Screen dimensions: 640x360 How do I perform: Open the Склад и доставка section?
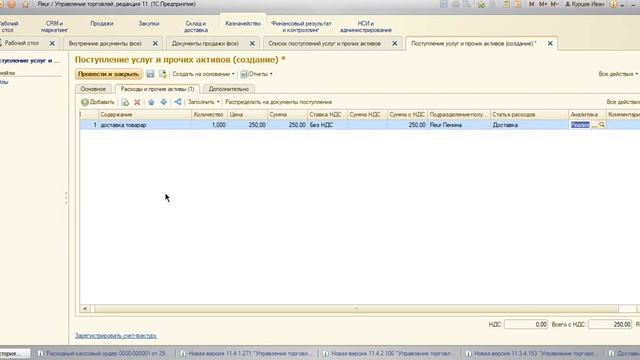(196, 27)
